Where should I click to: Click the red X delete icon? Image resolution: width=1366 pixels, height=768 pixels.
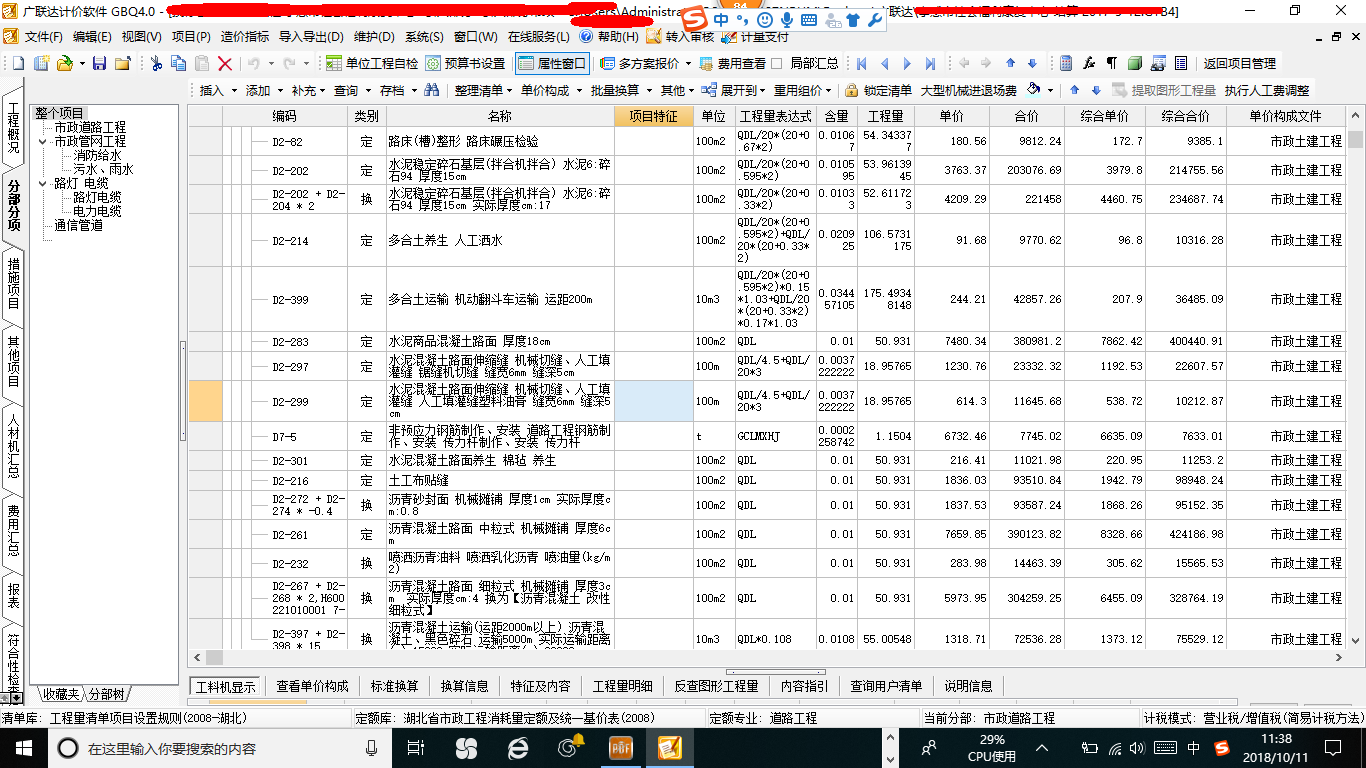[225, 63]
